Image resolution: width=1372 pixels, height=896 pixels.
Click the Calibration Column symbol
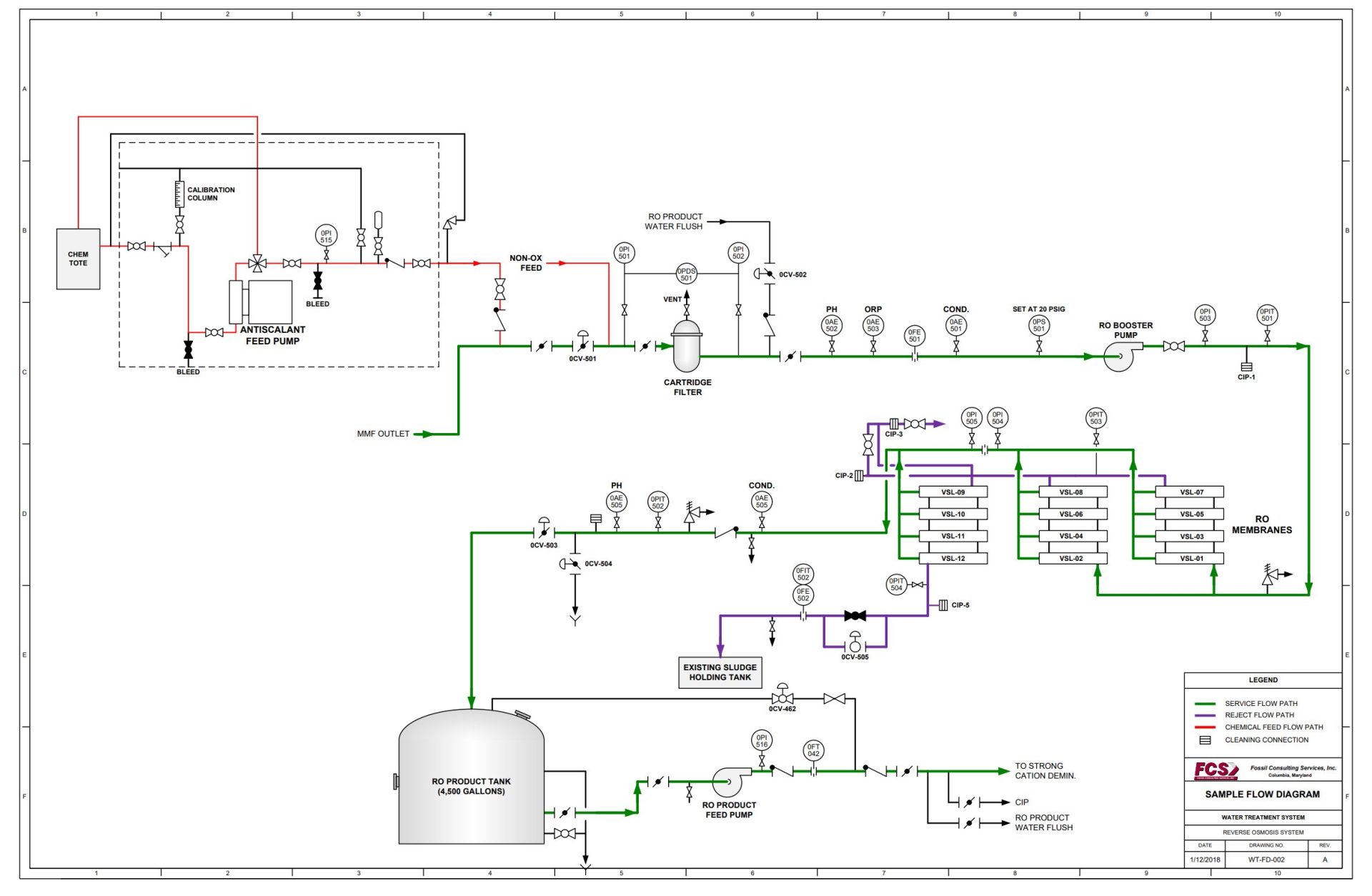pyautogui.click(x=179, y=194)
